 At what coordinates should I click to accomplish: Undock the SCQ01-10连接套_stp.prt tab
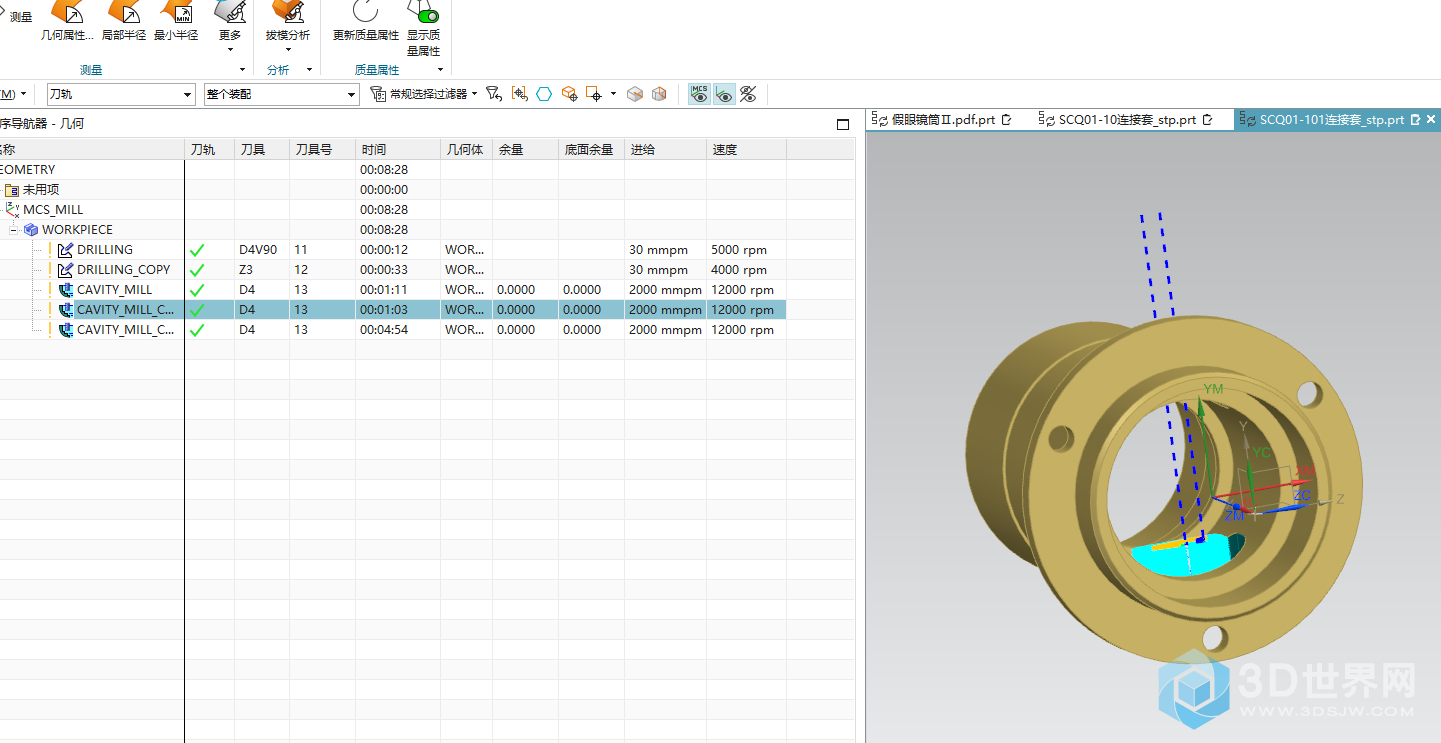(1207, 120)
